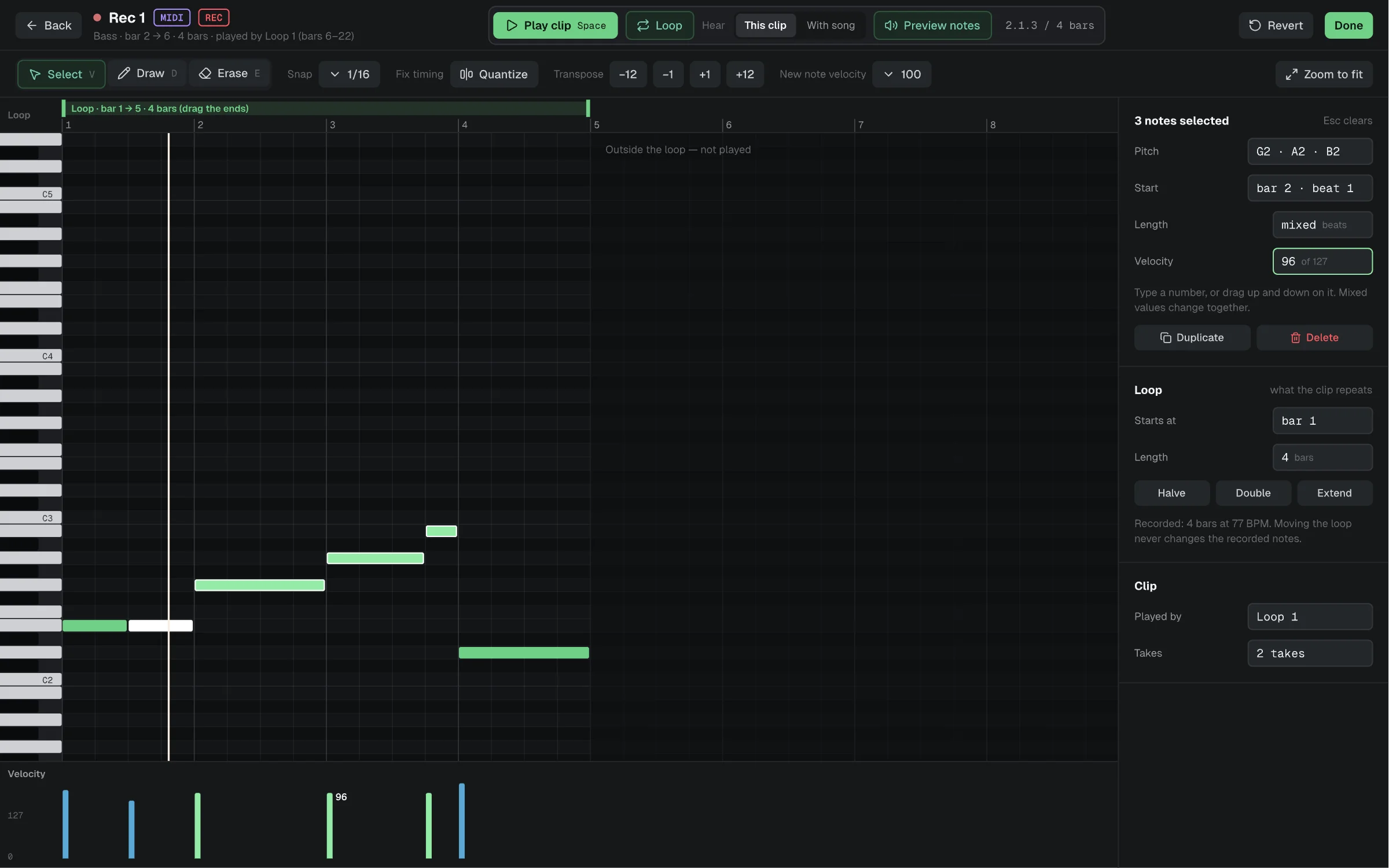Click the Esc clears label

tap(1347, 120)
